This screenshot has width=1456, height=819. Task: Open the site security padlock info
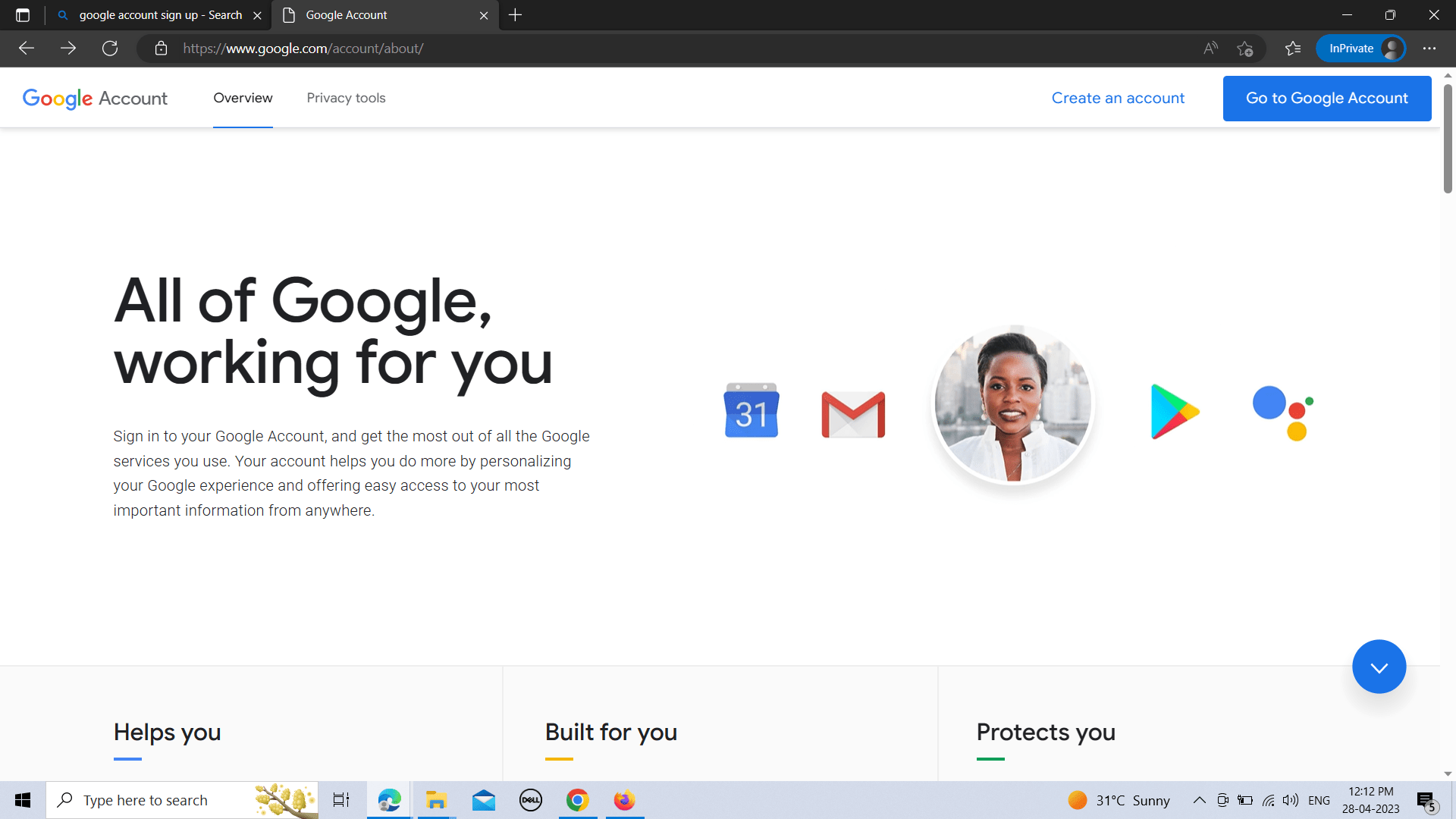[161, 48]
